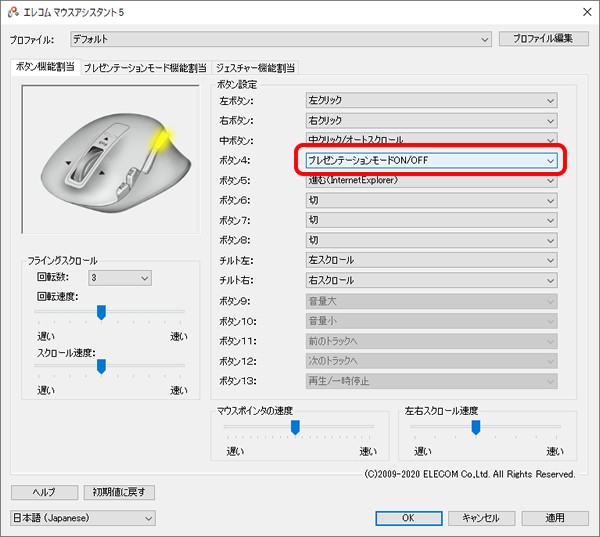Open the ボタン6 dropdown
The image size is (600, 537).
(x=431, y=201)
